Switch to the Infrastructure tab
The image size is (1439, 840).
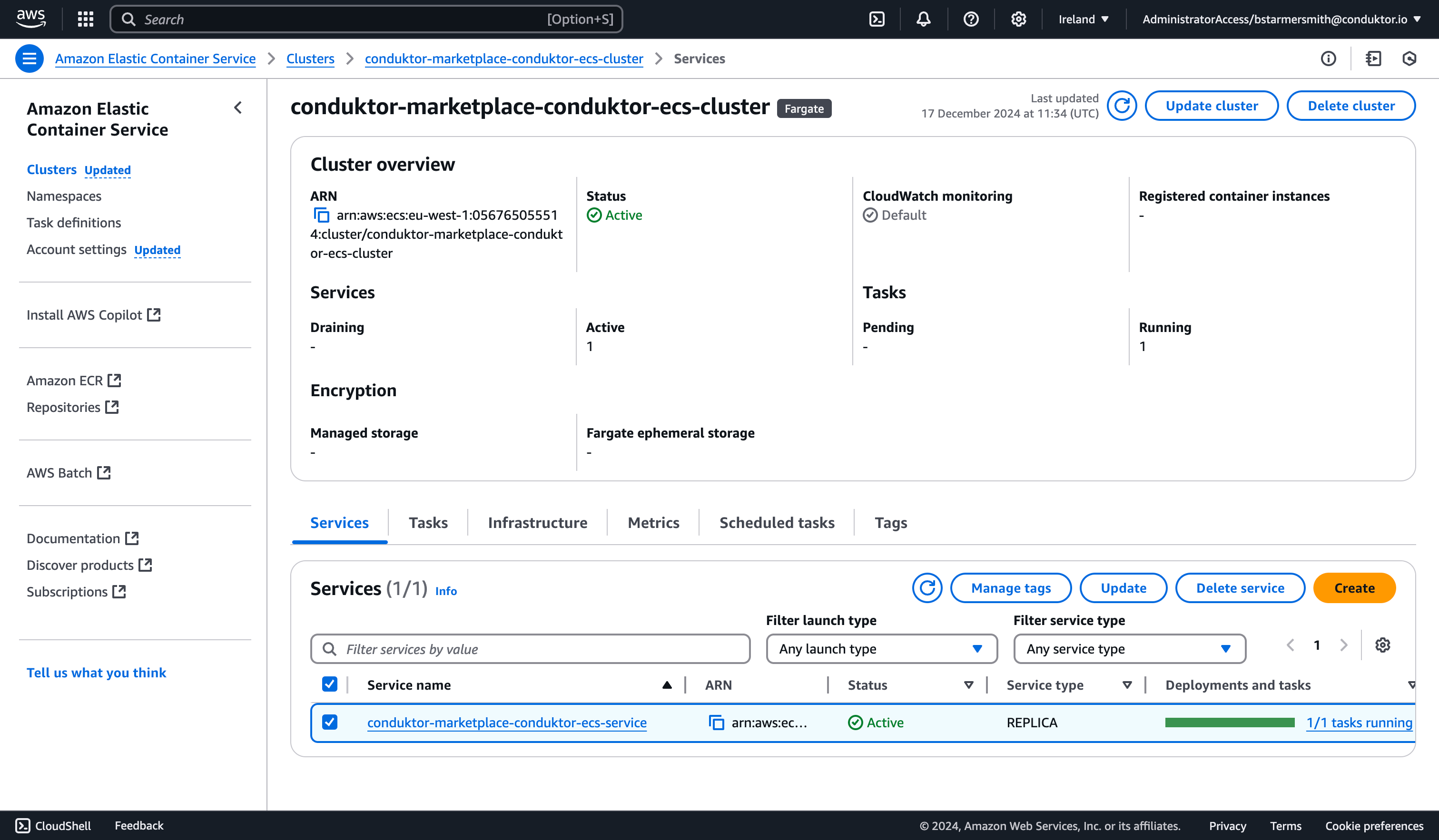(537, 523)
